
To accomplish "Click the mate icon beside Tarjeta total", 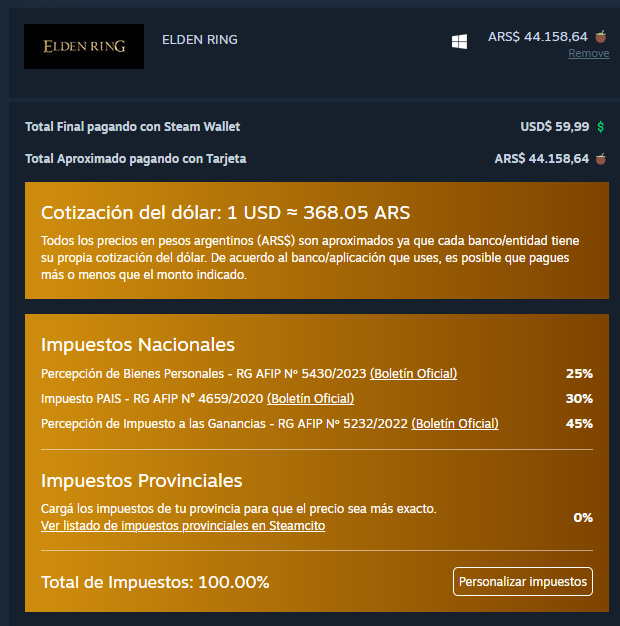I will click(601, 159).
